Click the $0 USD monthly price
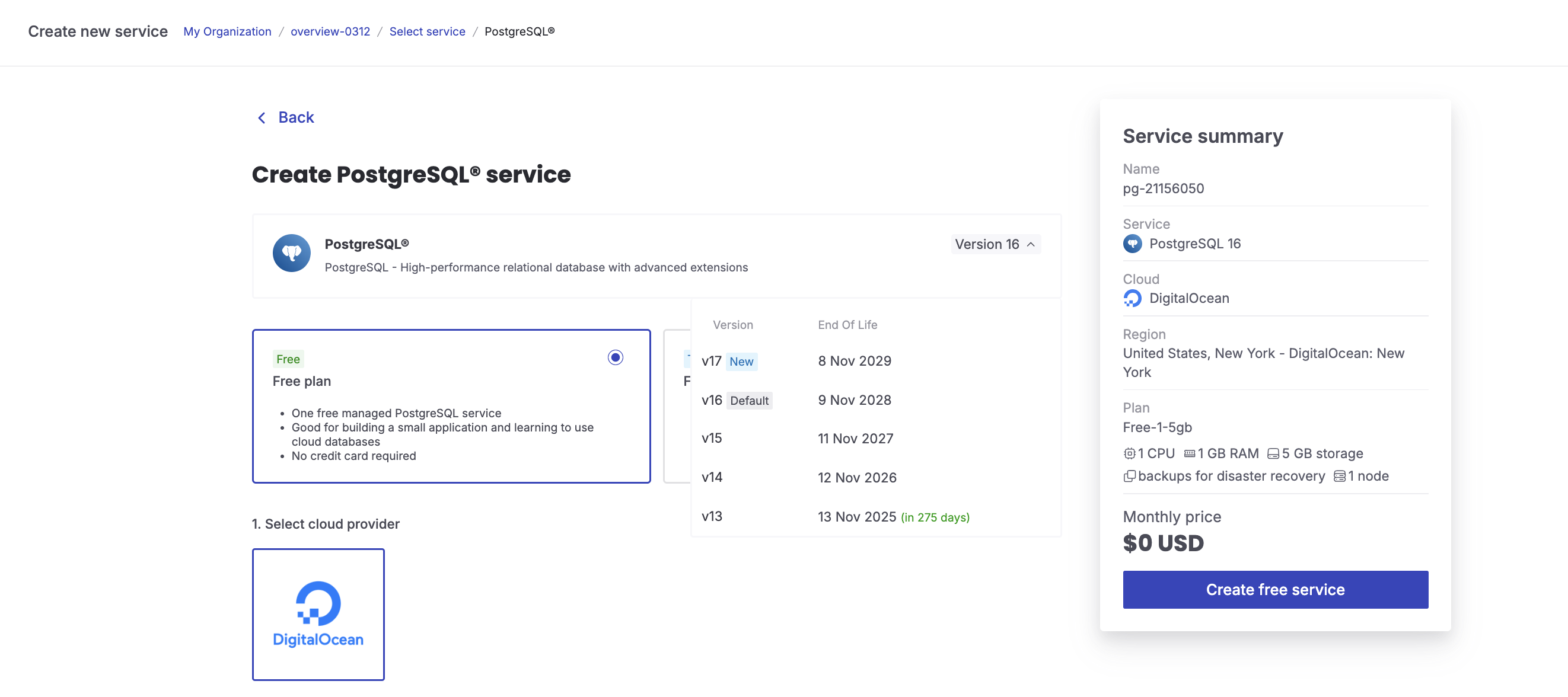This screenshot has width=1568, height=697. (x=1163, y=543)
